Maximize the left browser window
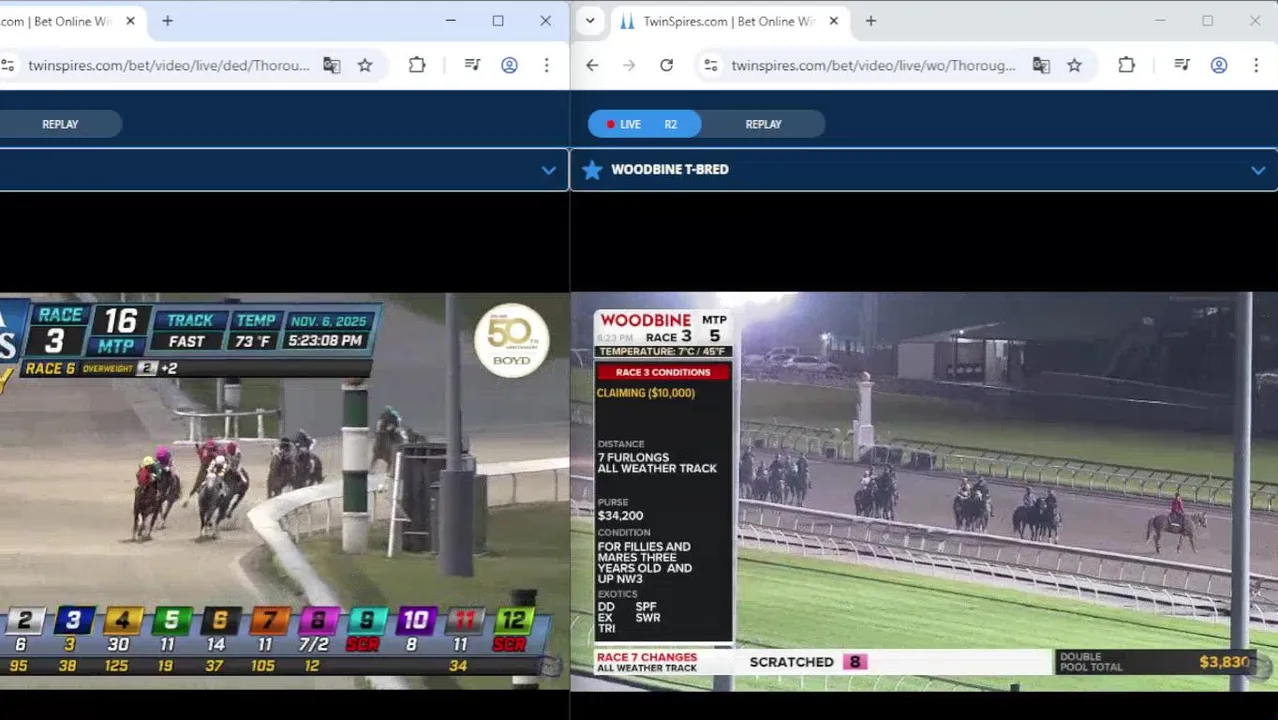 [498, 21]
